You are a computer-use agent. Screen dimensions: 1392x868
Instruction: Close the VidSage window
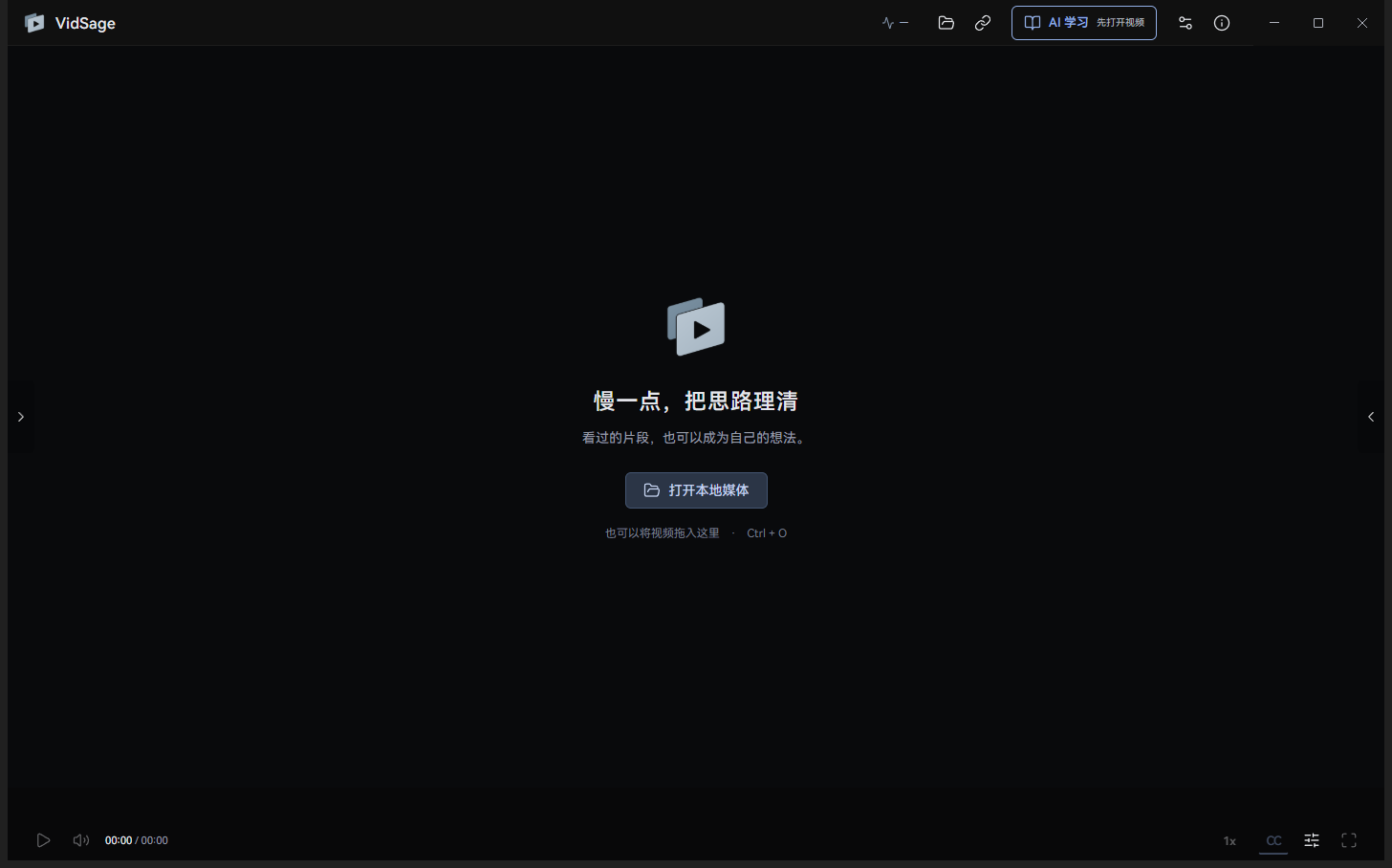pos(1362,23)
